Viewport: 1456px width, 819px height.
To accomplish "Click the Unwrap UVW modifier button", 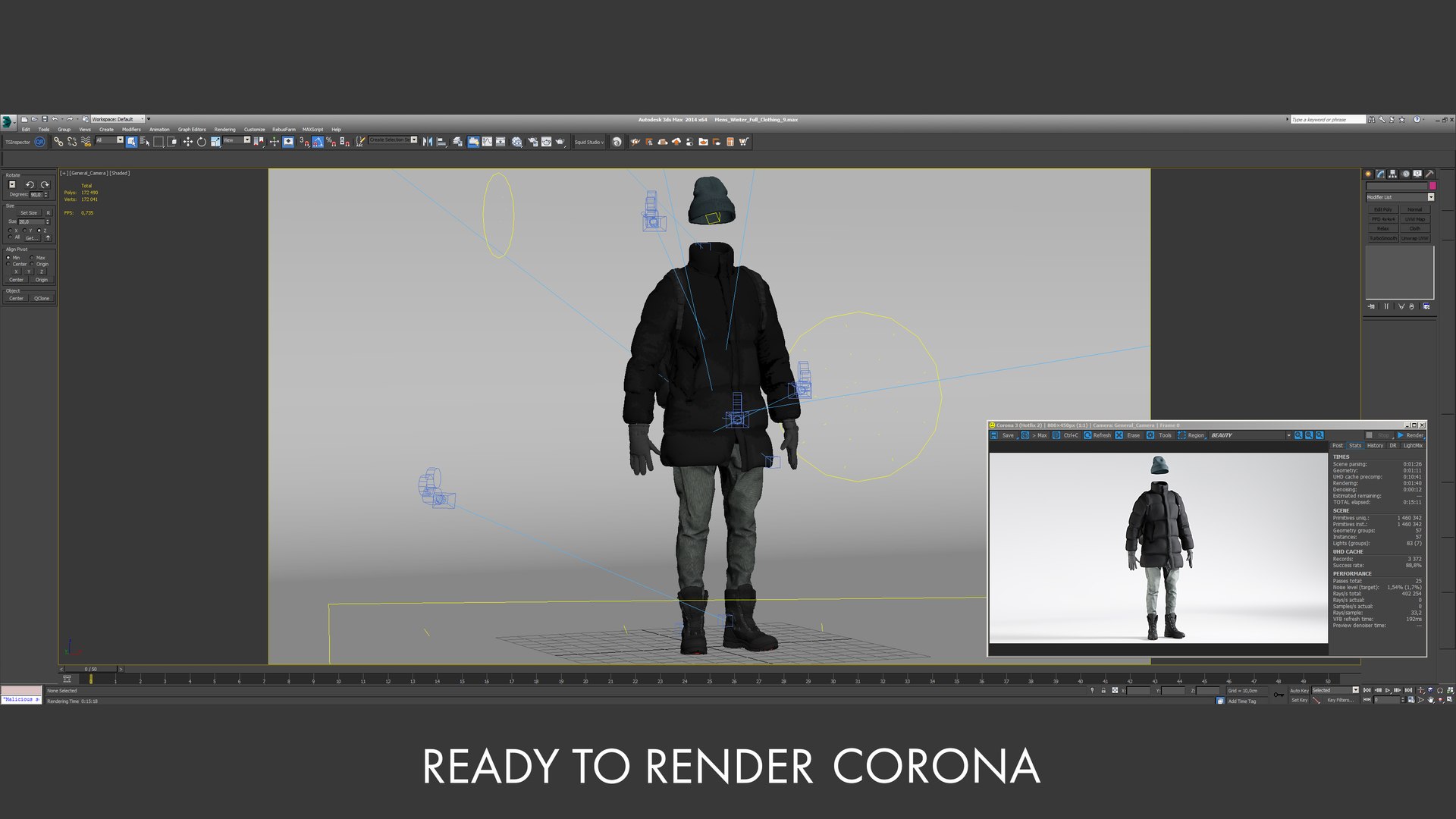I will coord(1414,238).
